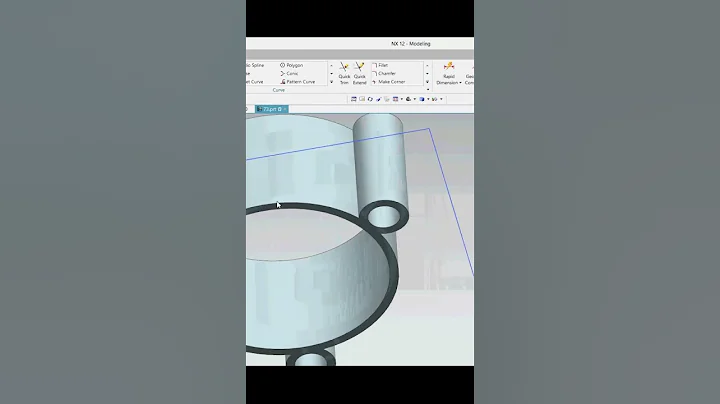
Task: Click the dark shape icon in view toolbar
Action: [x=408, y=99]
